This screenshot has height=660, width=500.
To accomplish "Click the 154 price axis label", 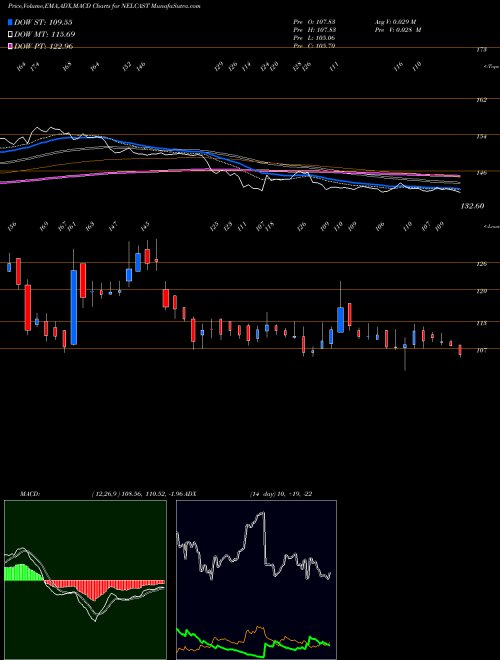I will click(482, 137).
